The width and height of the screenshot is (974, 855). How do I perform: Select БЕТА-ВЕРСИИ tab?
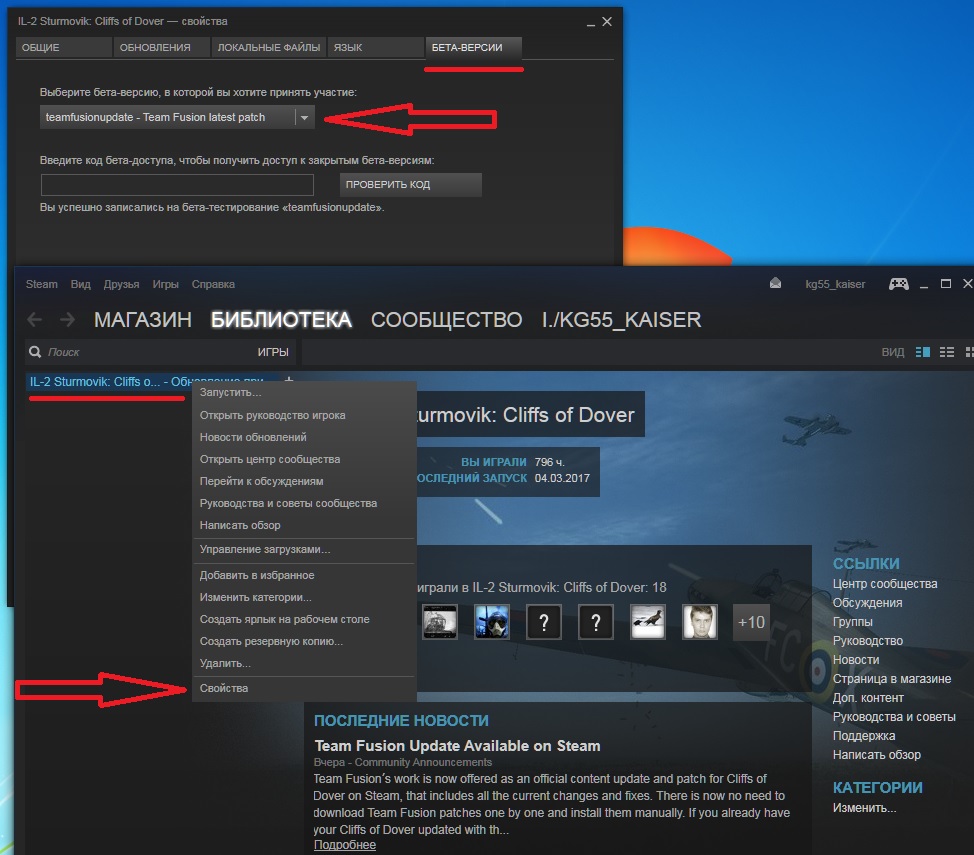coord(473,47)
